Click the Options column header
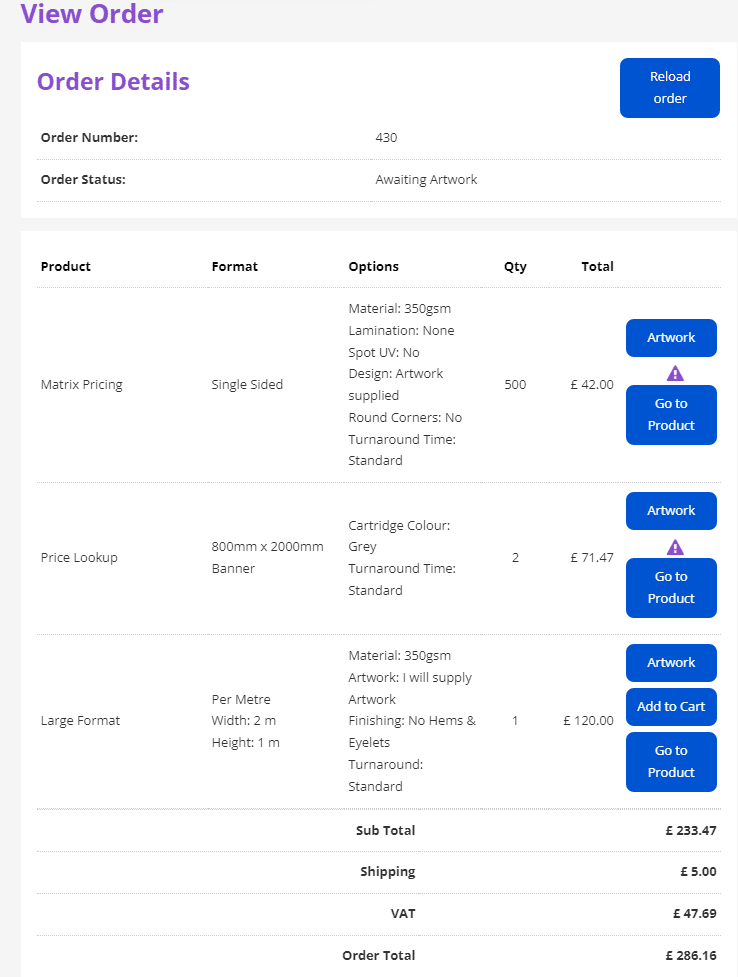 click(x=373, y=267)
